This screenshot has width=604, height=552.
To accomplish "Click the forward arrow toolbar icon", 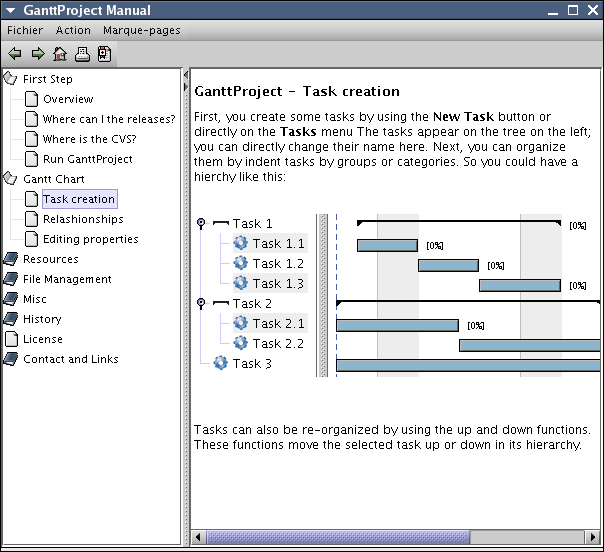I will coord(37,54).
